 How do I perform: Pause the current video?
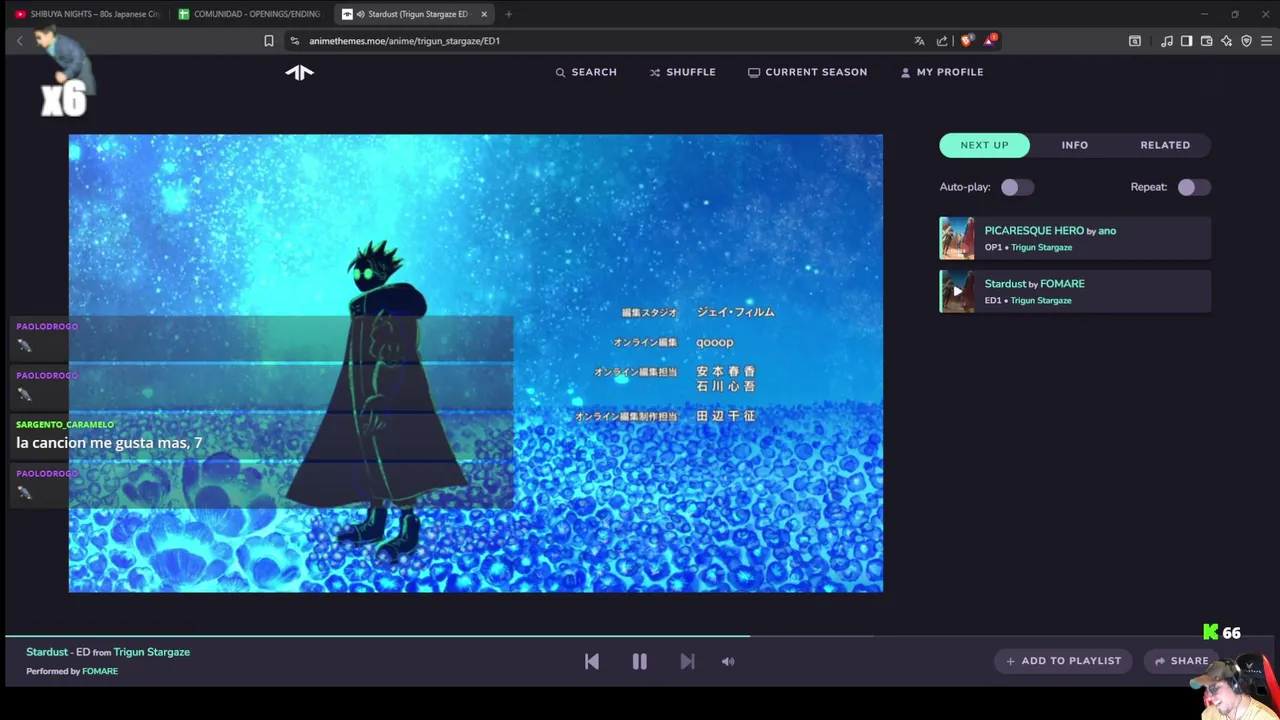[640, 661]
